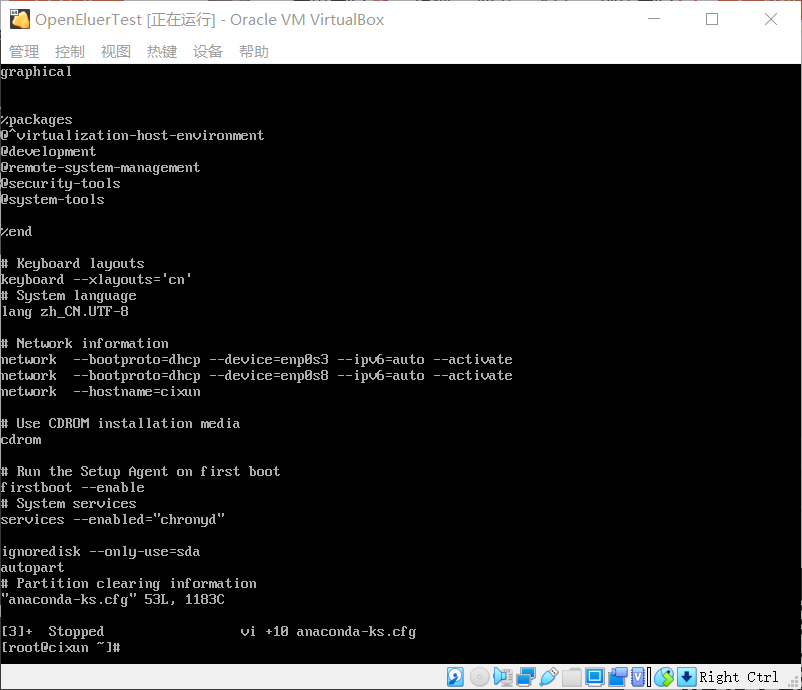Click the virtualization CPU chip indicator

pos(639,677)
